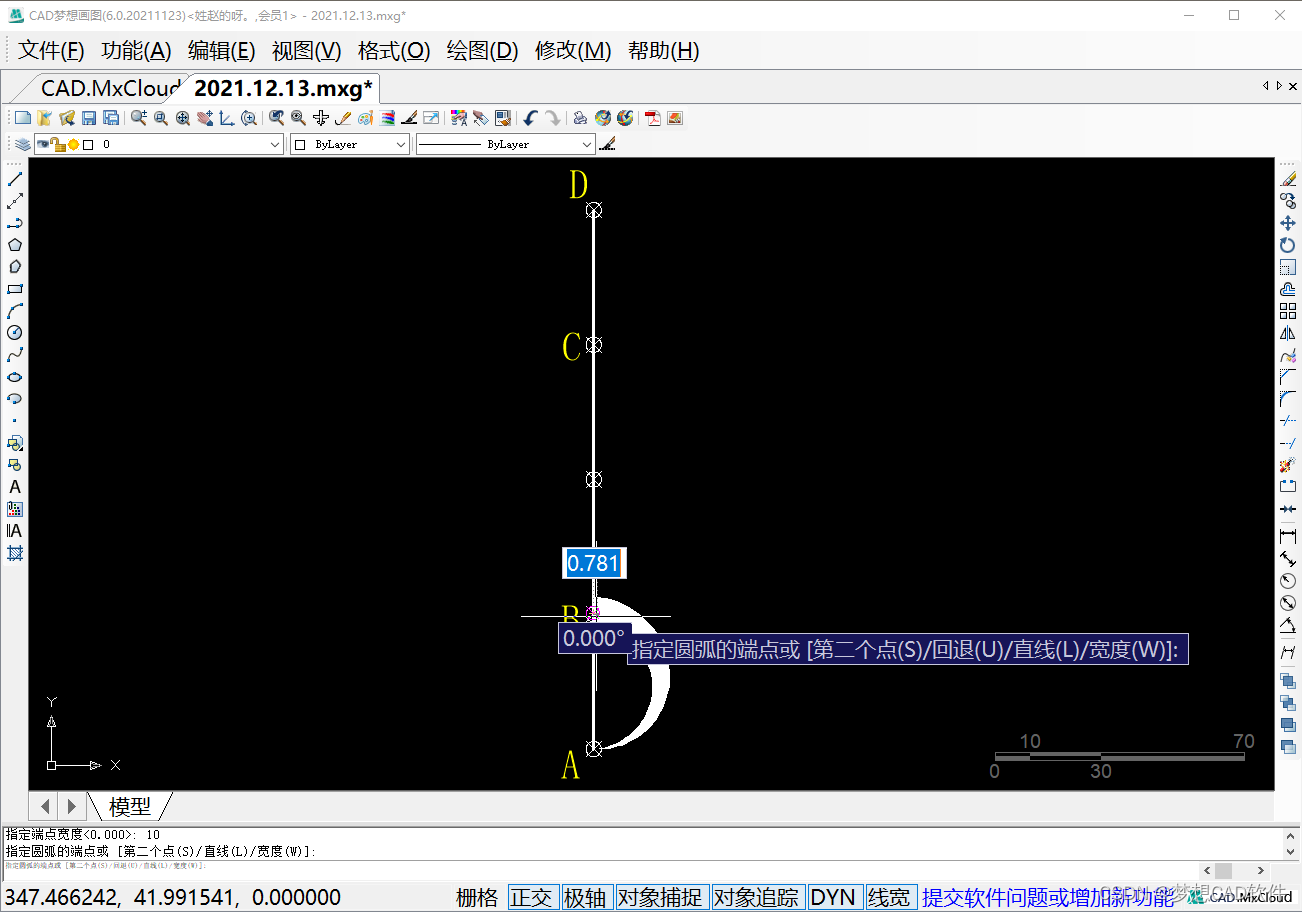Disable DYN dynamic input
The width and height of the screenshot is (1302, 912).
[832, 897]
